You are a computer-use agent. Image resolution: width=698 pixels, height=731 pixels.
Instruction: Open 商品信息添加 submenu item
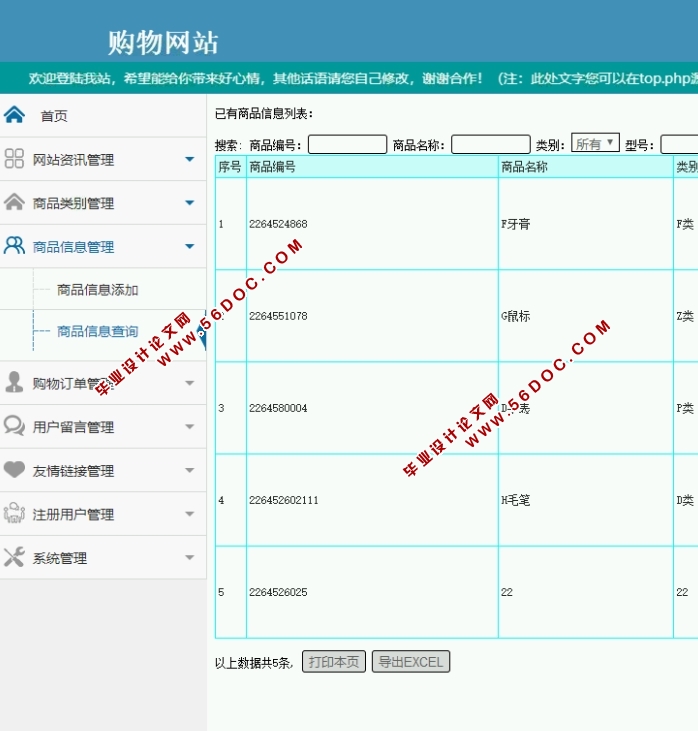pos(97,290)
